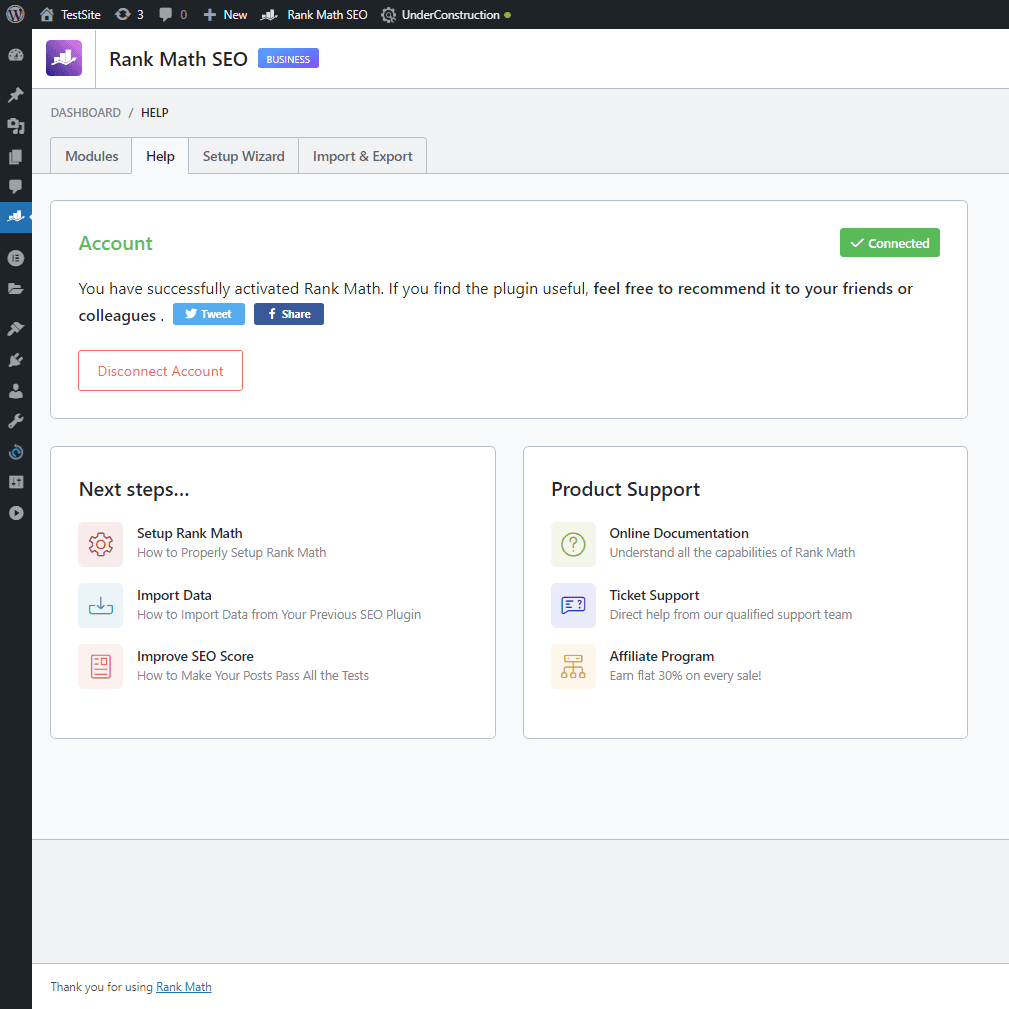Click 'How to Make Your Posts Pass All the Tests'
The width and height of the screenshot is (1009, 1009).
pyautogui.click(x=253, y=676)
